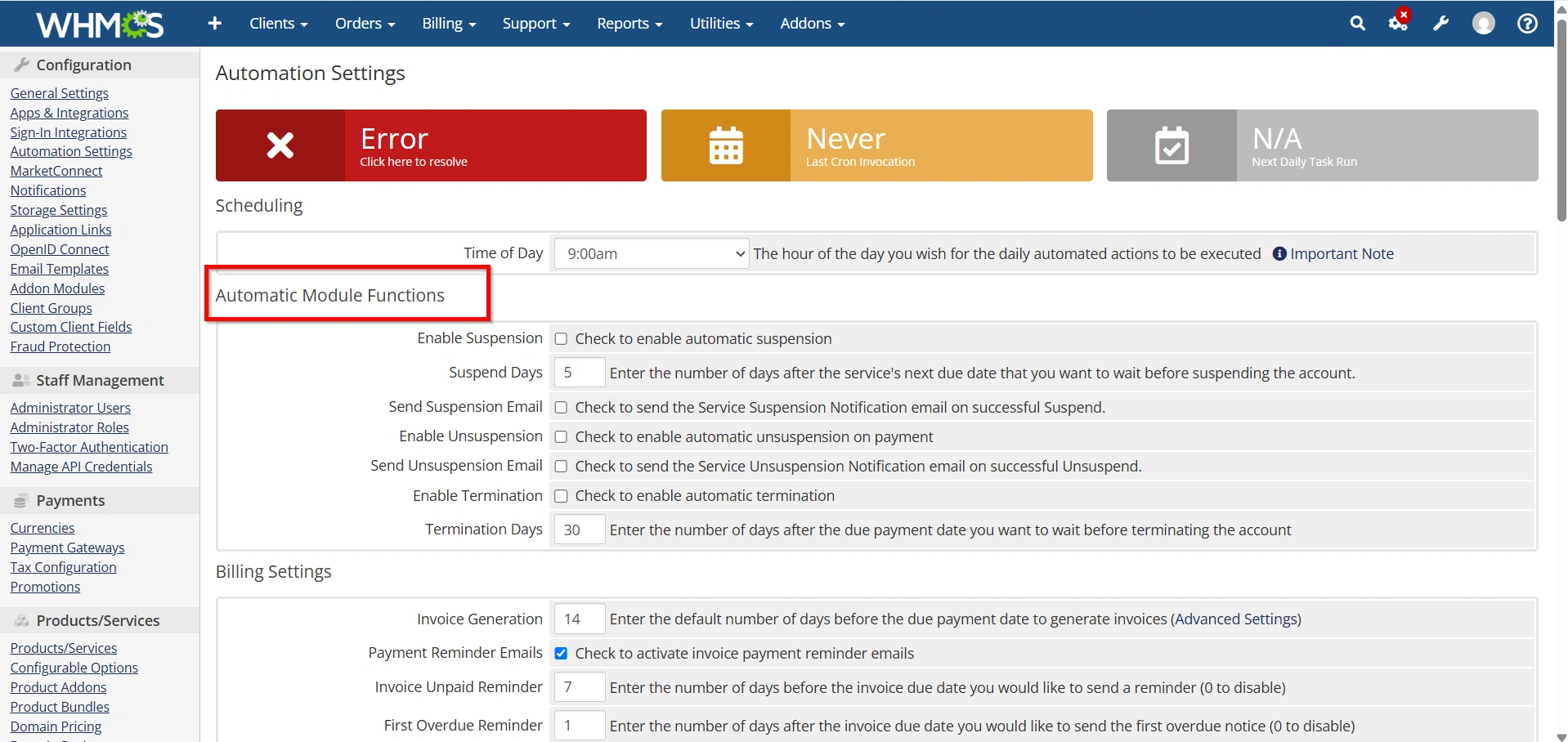1568x742 pixels.
Task: Open Email Templates link
Action: pyautogui.click(x=60, y=269)
